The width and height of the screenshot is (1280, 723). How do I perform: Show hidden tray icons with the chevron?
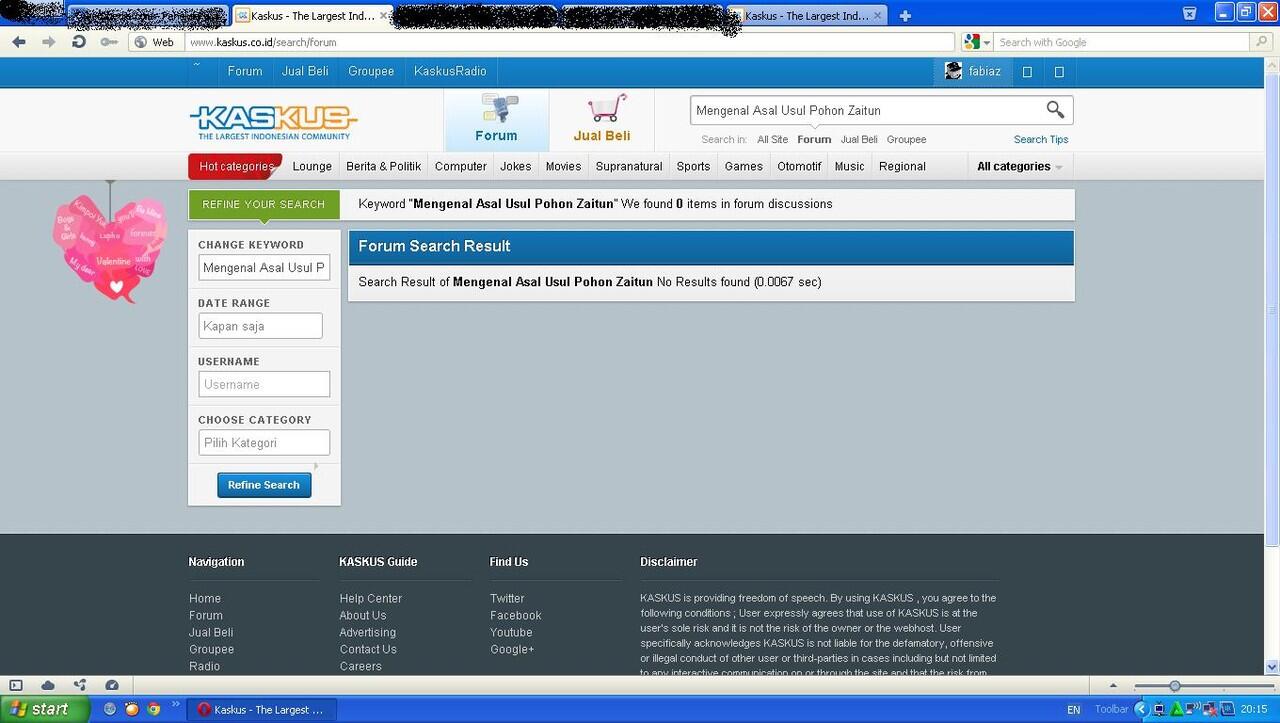coord(1141,709)
